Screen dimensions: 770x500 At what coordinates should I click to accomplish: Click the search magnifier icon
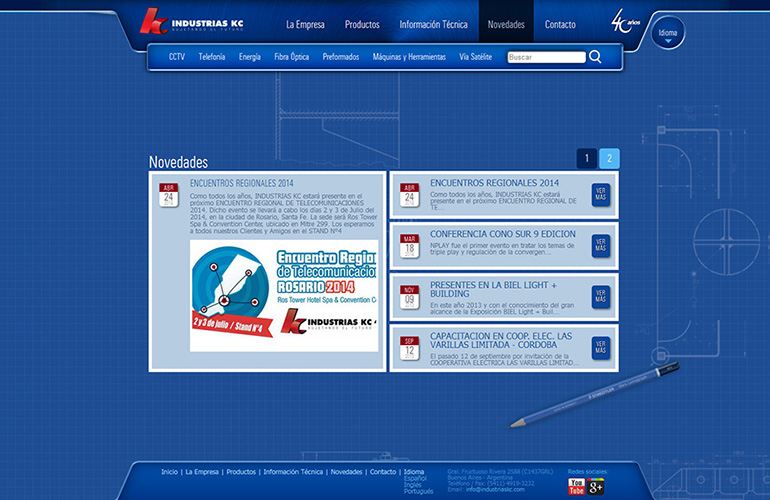(595, 57)
